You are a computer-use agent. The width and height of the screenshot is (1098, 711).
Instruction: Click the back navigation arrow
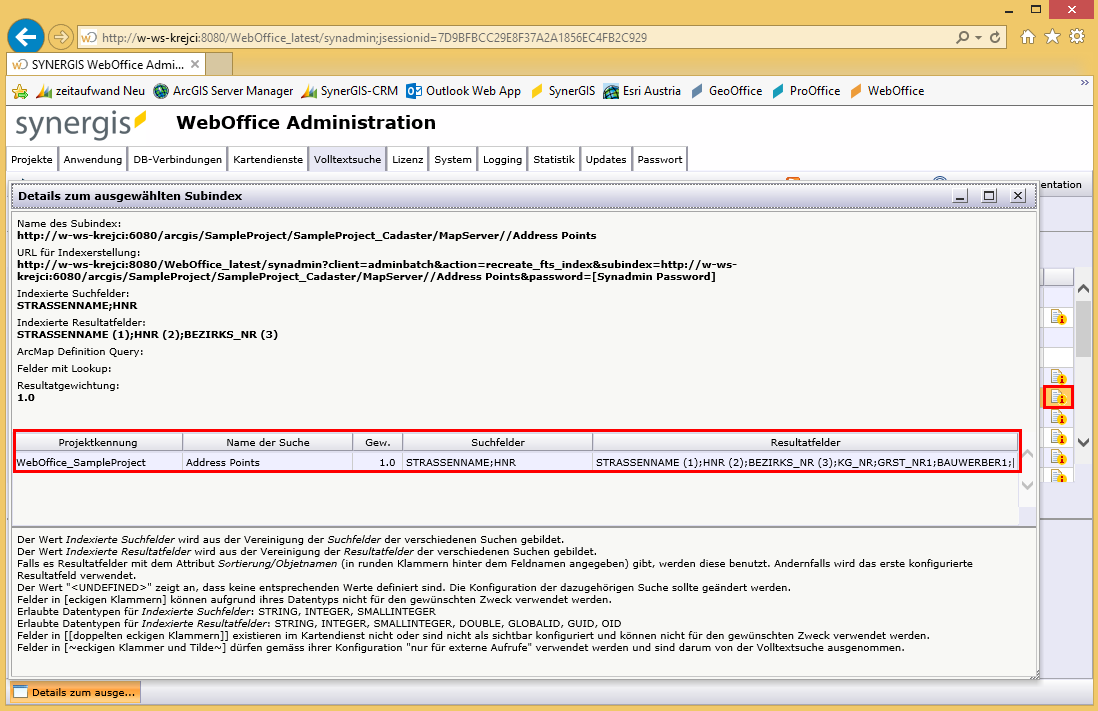[25, 37]
